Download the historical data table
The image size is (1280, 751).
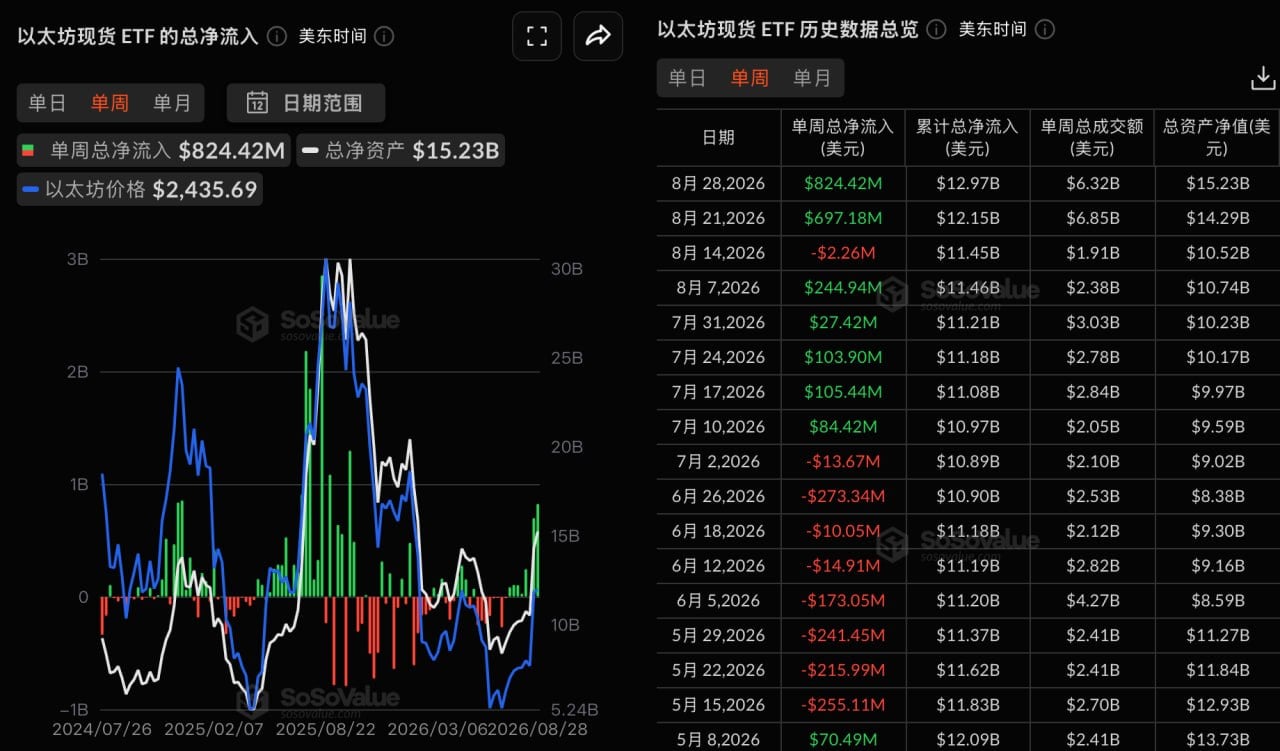1263,78
